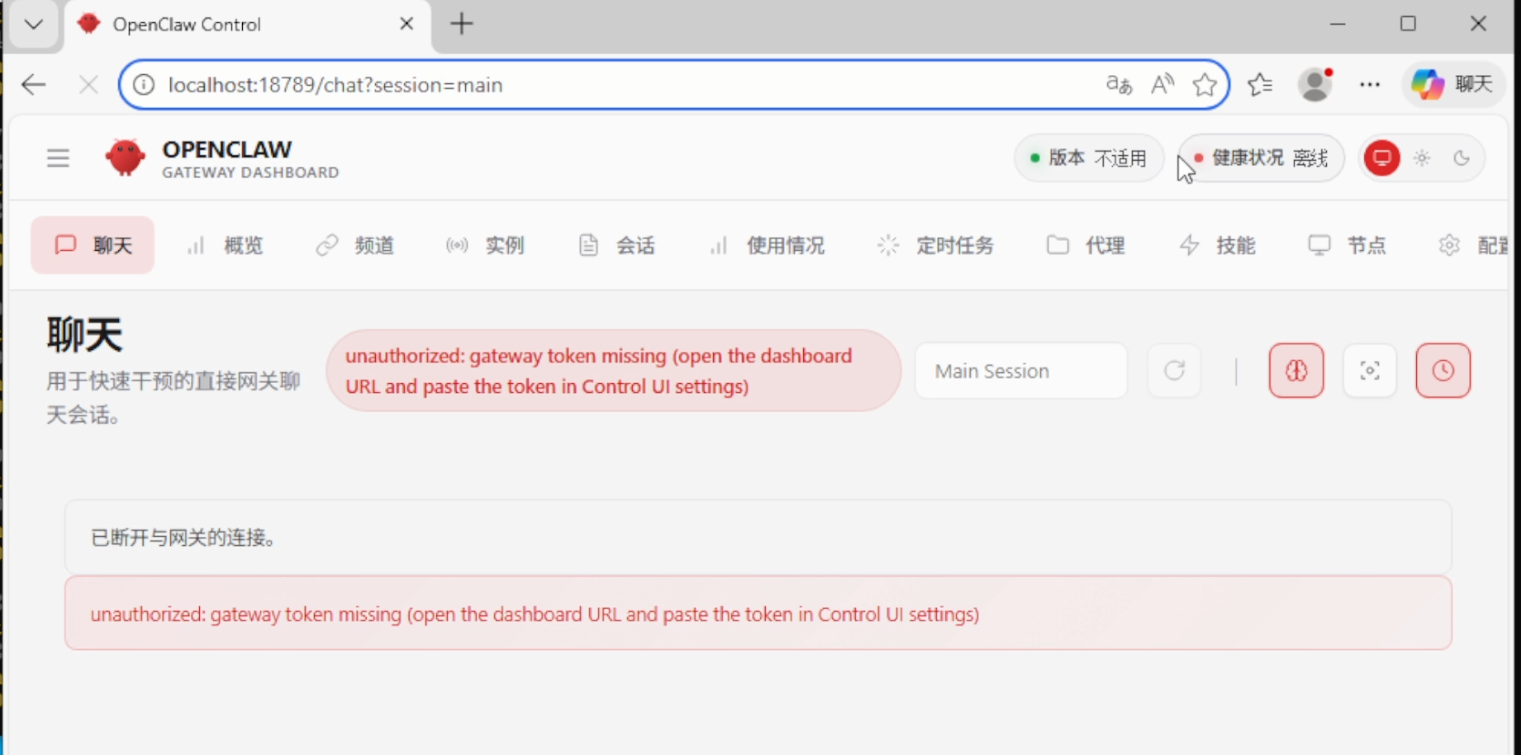Toggle the clock history icon button
The height and width of the screenshot is (755, 1521).
pyautogui.click(x=1442, y=371)
